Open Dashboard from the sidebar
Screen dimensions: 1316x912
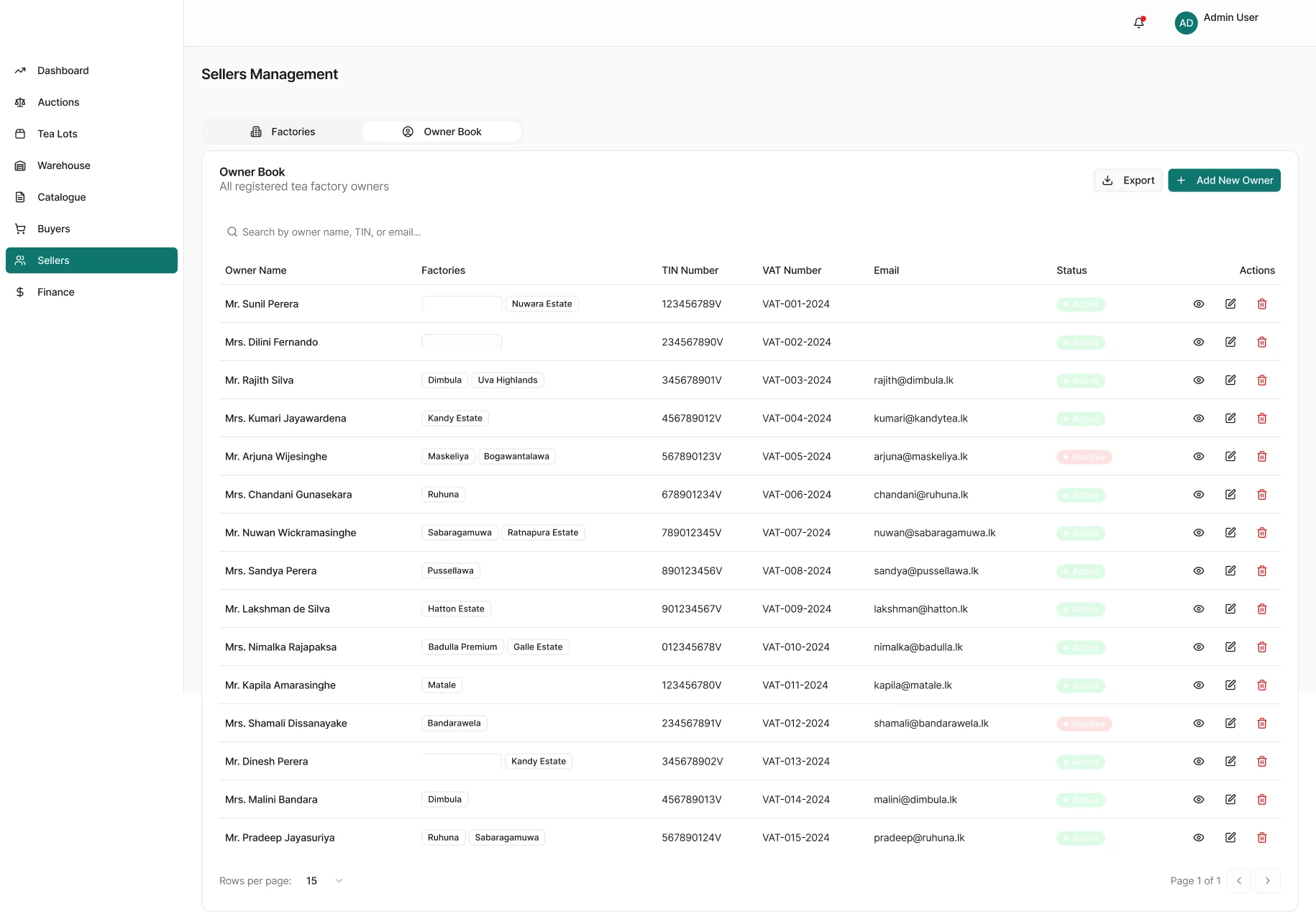(x=91, y=70)
